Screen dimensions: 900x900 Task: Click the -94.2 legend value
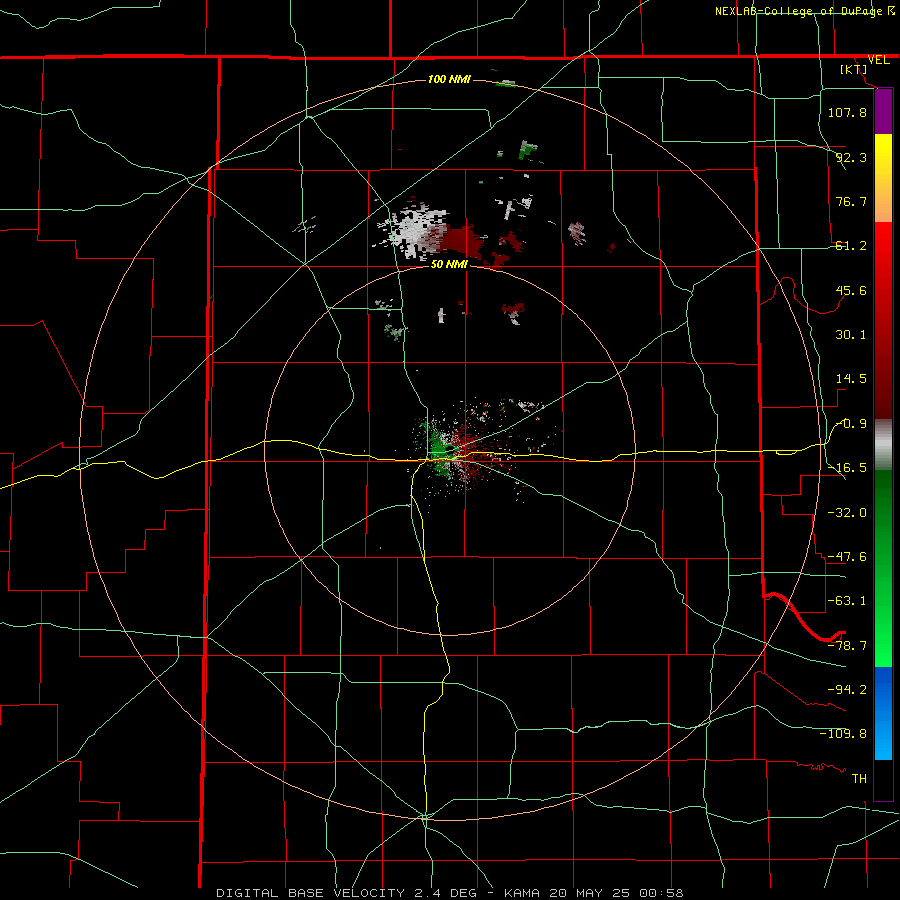(x=847, y=690)
